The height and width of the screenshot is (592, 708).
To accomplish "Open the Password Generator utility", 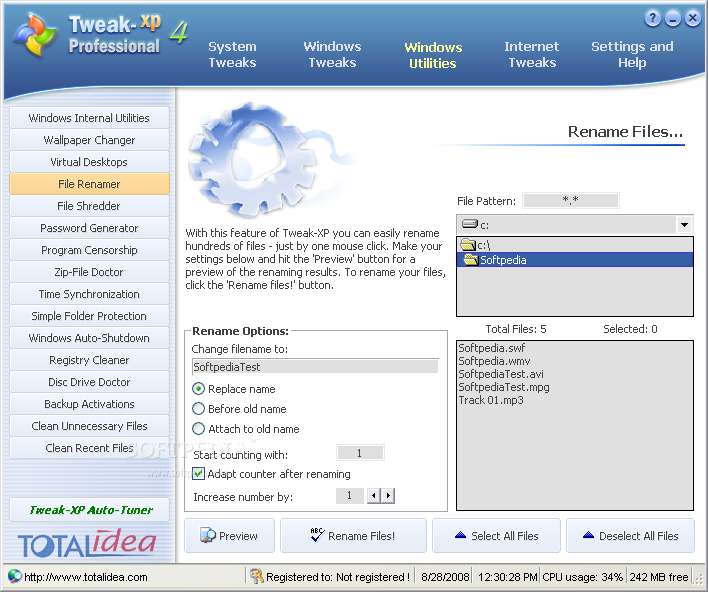I will click(x=89, y=228).
